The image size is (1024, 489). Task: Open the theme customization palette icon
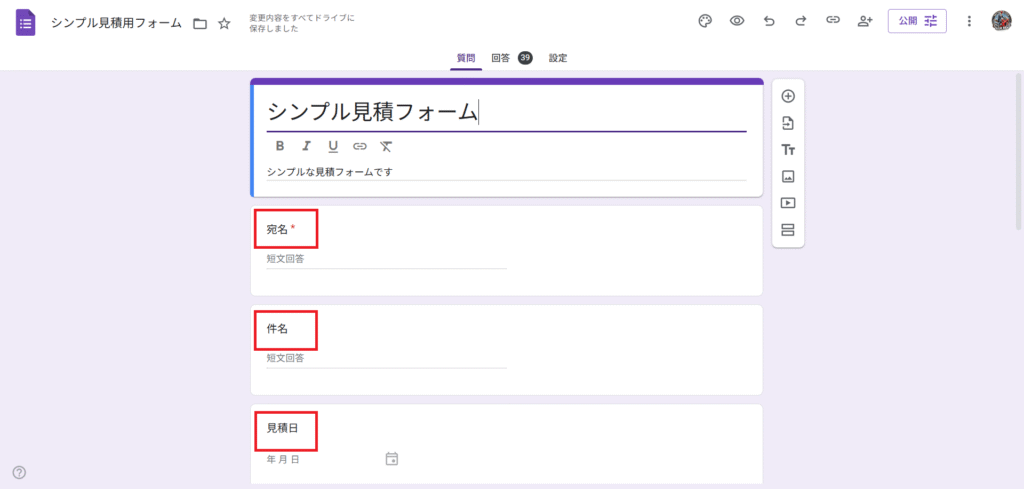[x=705, y=21]
